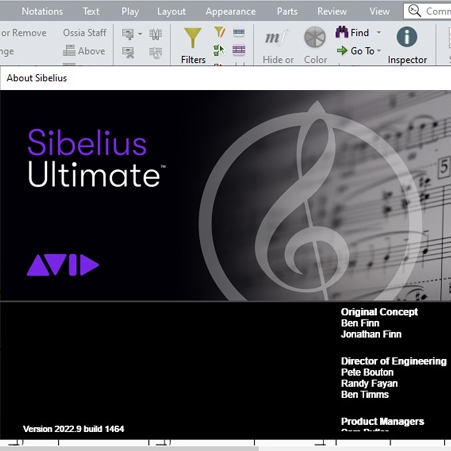Switch to the Text tab
The image size is (451, 451).
(91, 11)
